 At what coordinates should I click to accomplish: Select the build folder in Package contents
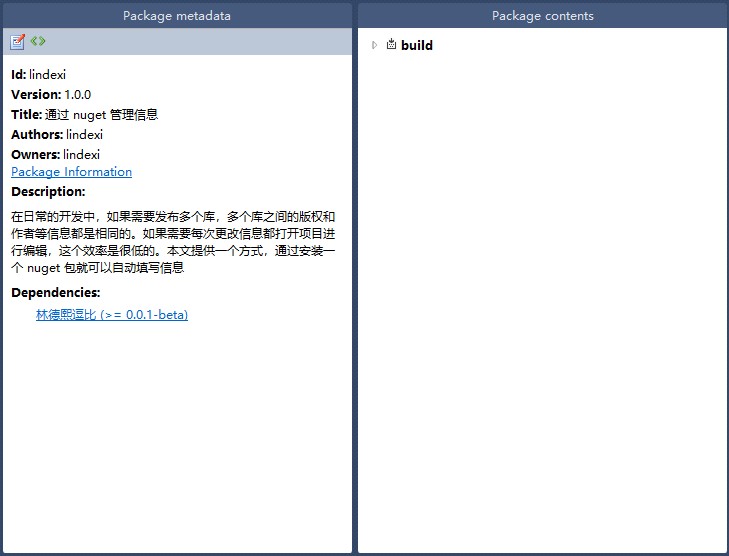pos(417,45)
